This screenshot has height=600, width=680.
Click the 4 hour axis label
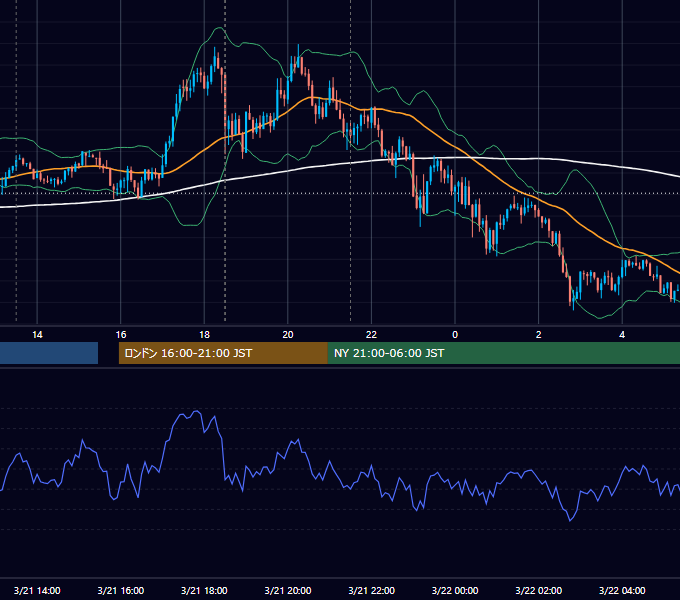click(x=622, y=334)
